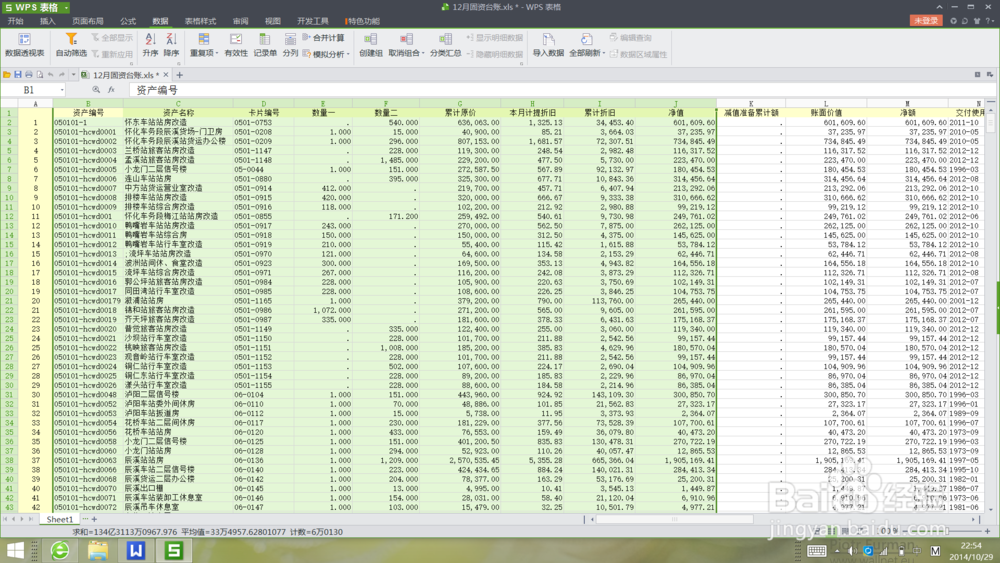Open the skin shirt icon
Image resolution: width=1000 pixels, height=563 pixels.
[x=977, y=21]
